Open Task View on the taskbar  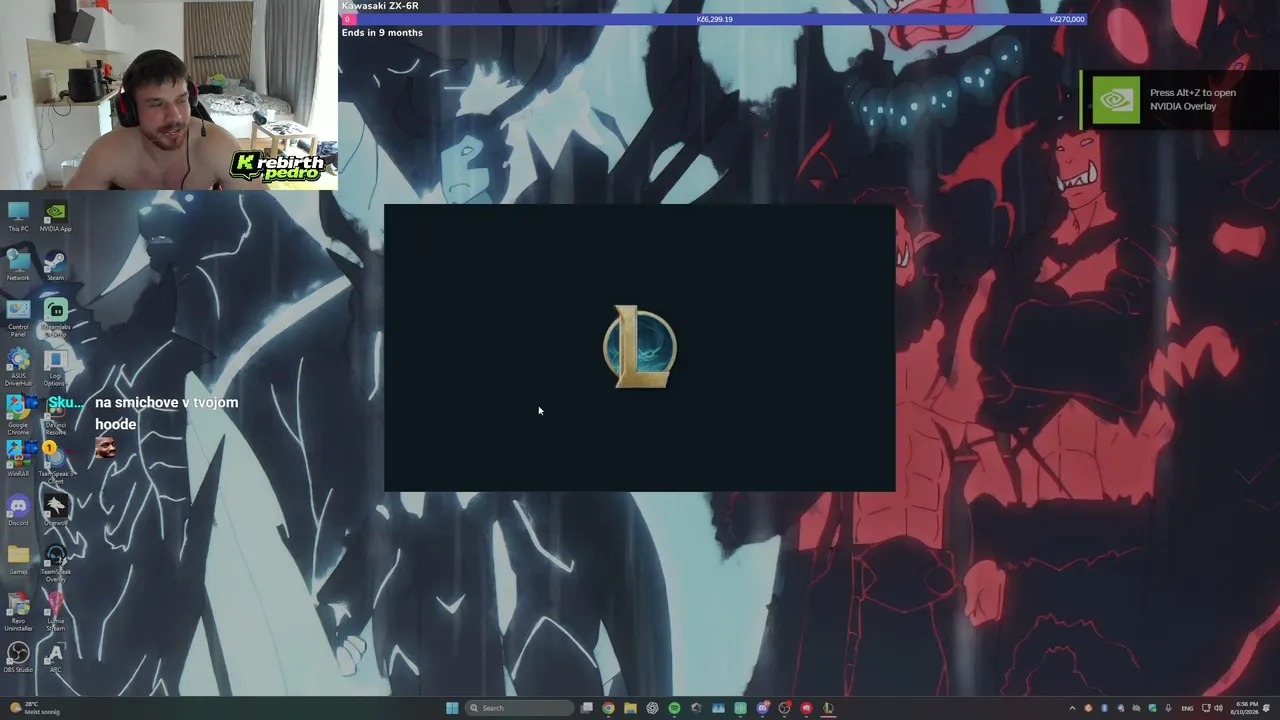point(587,708)
